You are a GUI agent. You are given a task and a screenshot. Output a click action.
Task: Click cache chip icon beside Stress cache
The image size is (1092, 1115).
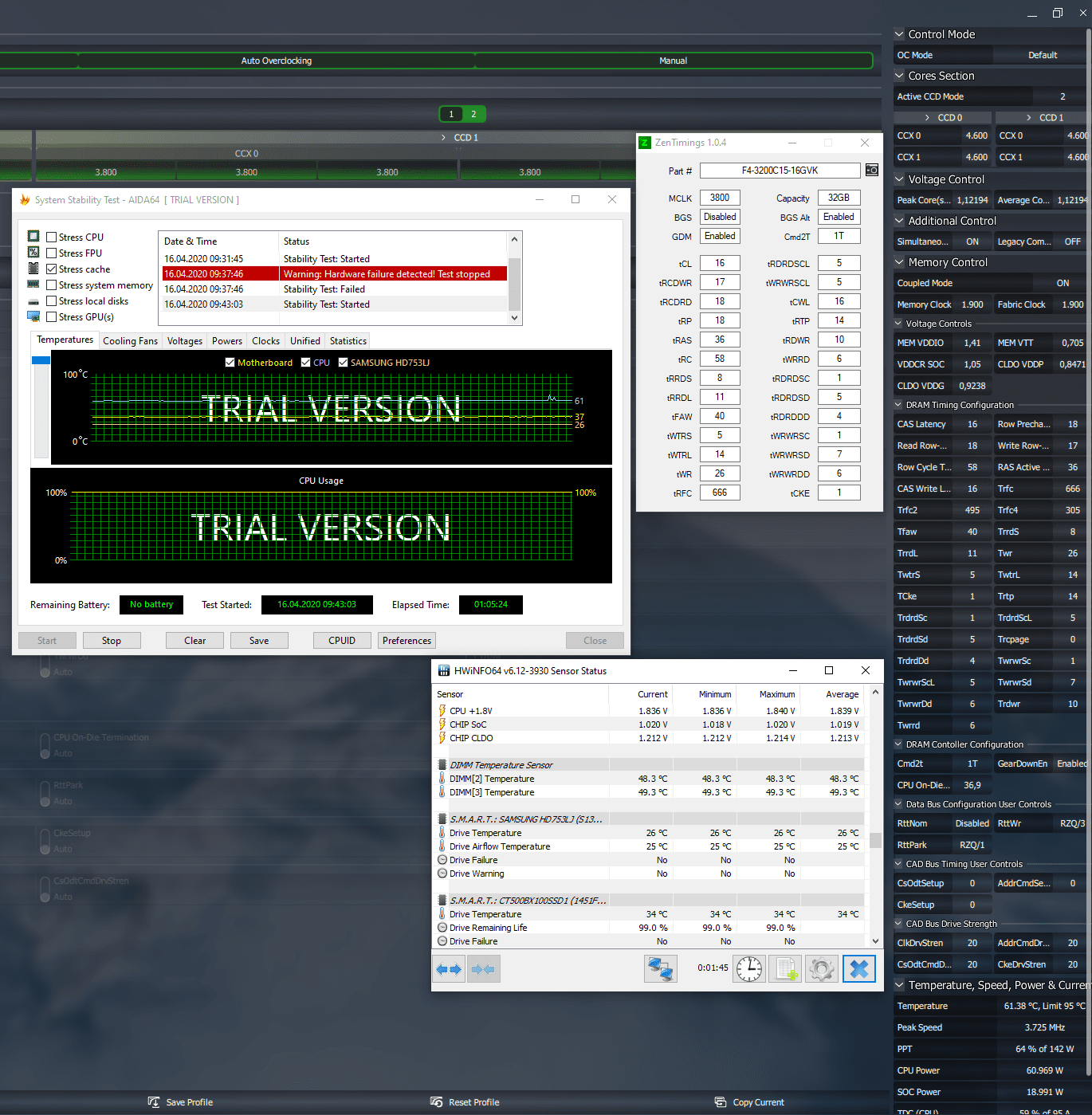tap(33, 269)
